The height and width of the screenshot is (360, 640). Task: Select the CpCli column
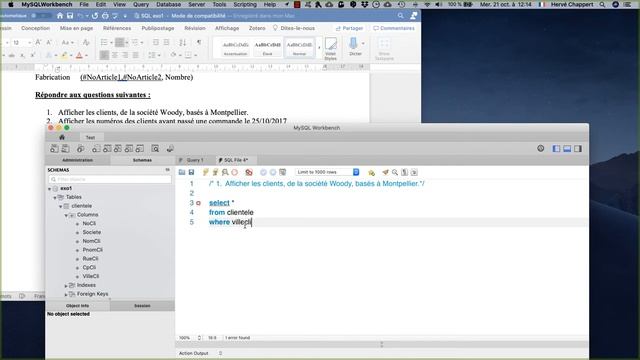(x=89, y=268)
